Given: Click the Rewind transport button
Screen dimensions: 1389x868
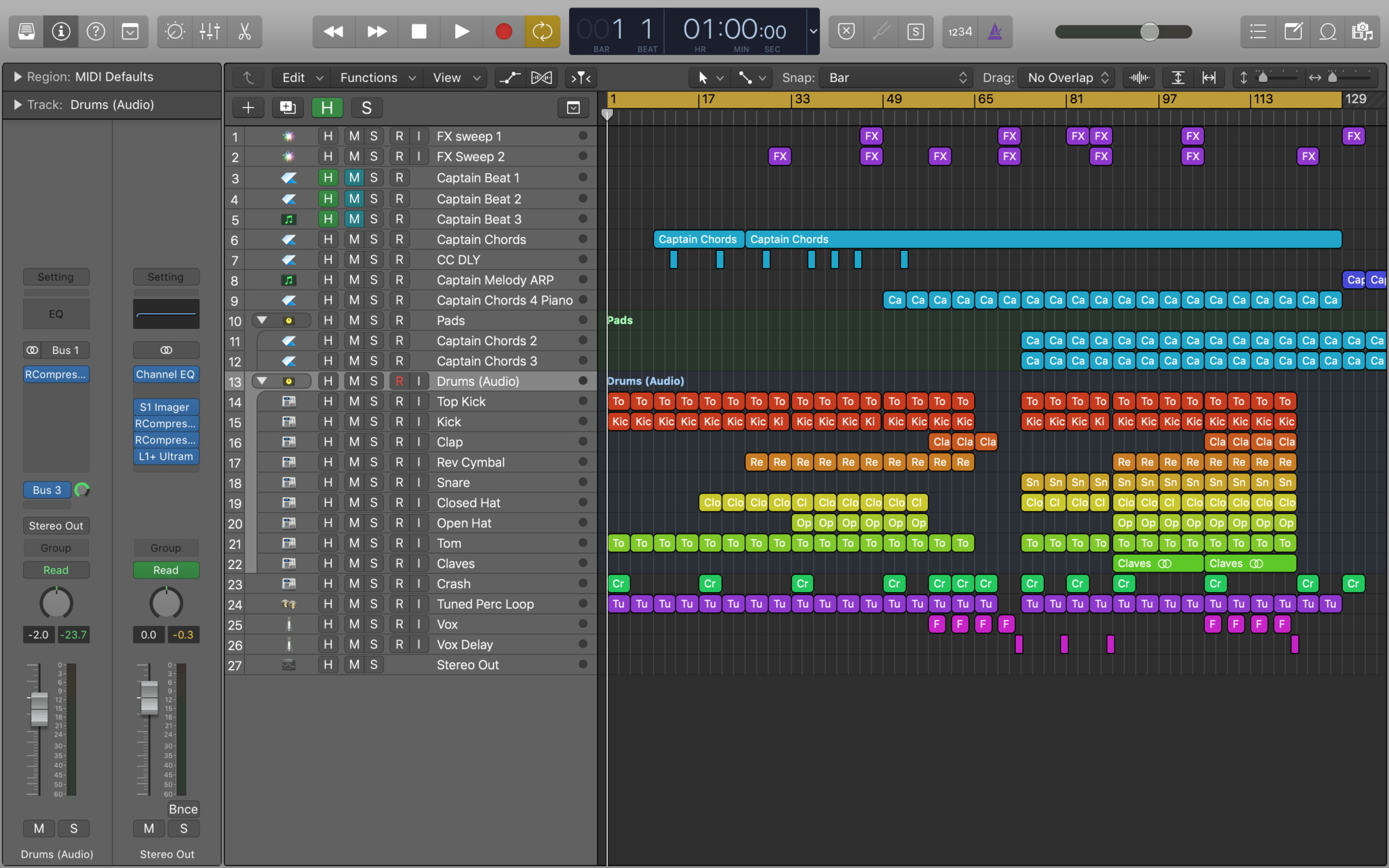Looking at the screenshot, I should 333,31.
